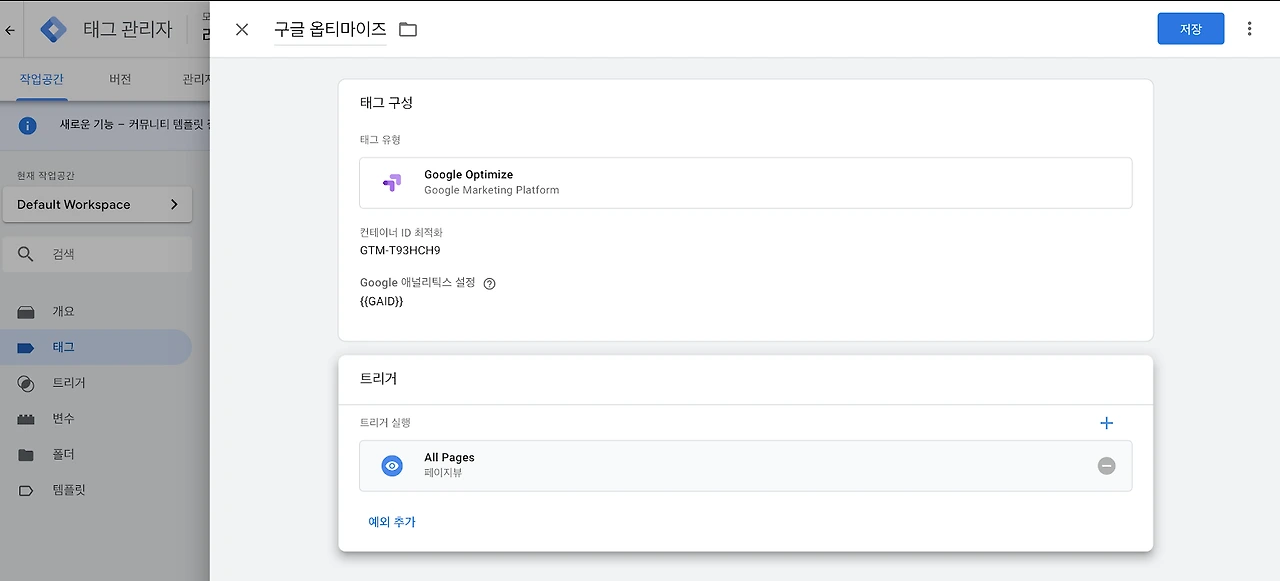Close the tag editor panel
This screenshot has height=581, width=1280.
[x=242, y=30]
